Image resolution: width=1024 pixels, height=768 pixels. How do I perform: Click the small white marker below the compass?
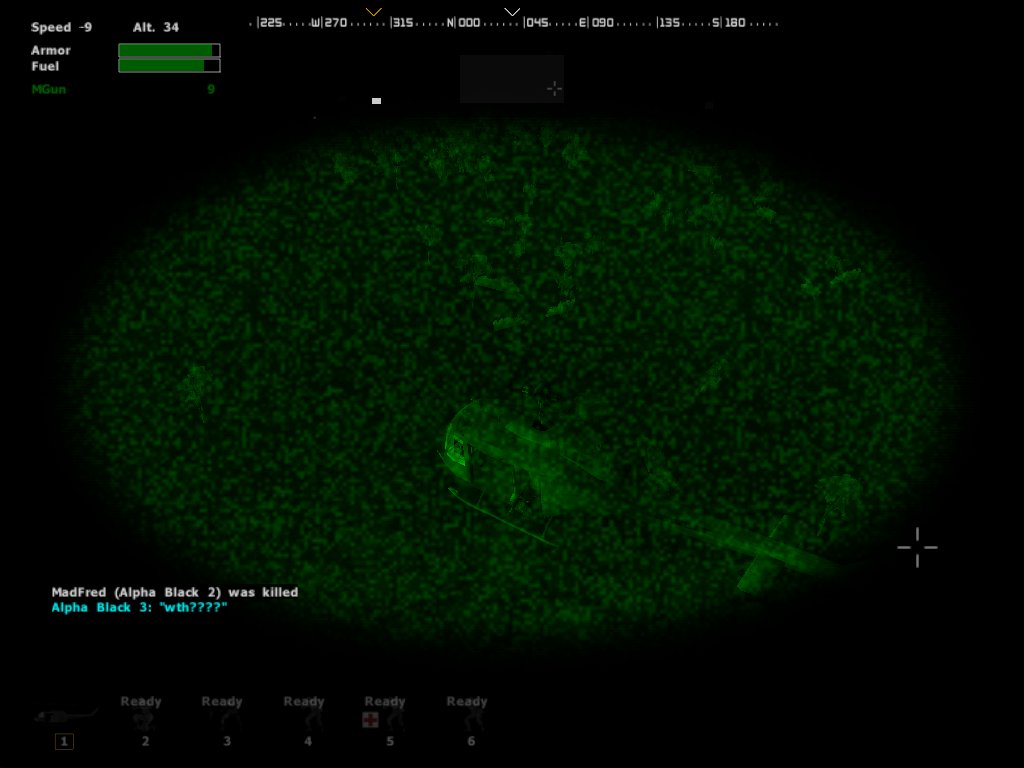point(376,101)
